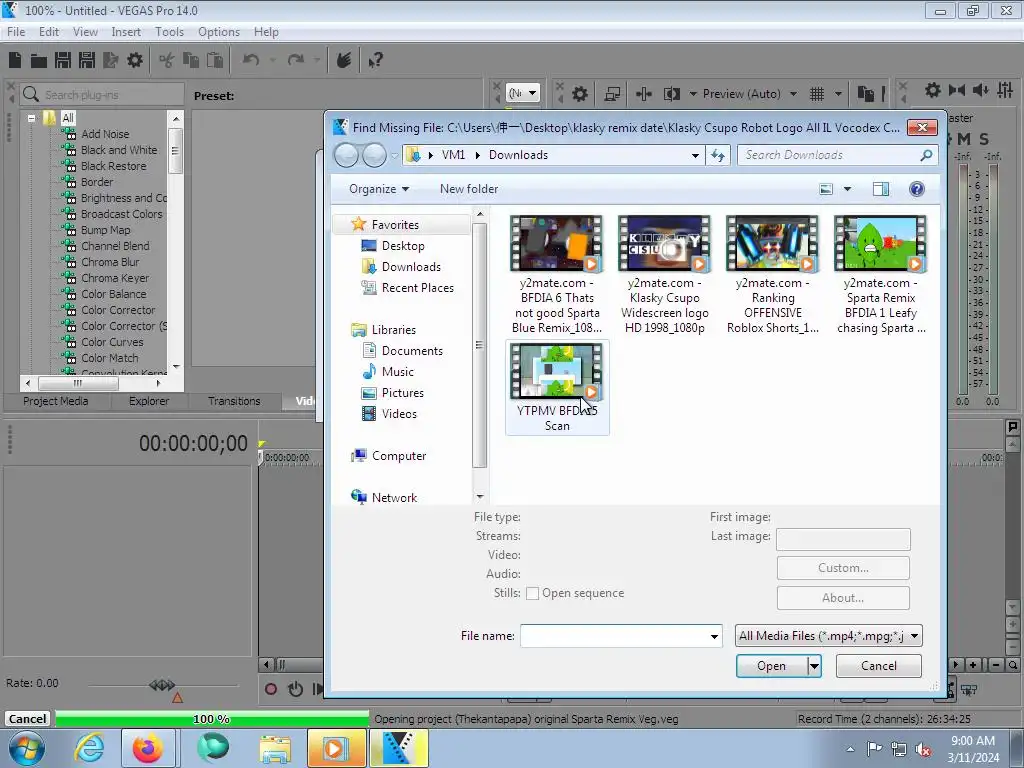This screenshot has height=768, width=1024.
Task: Click the volume icon in system tray
Action: point(923,750)
